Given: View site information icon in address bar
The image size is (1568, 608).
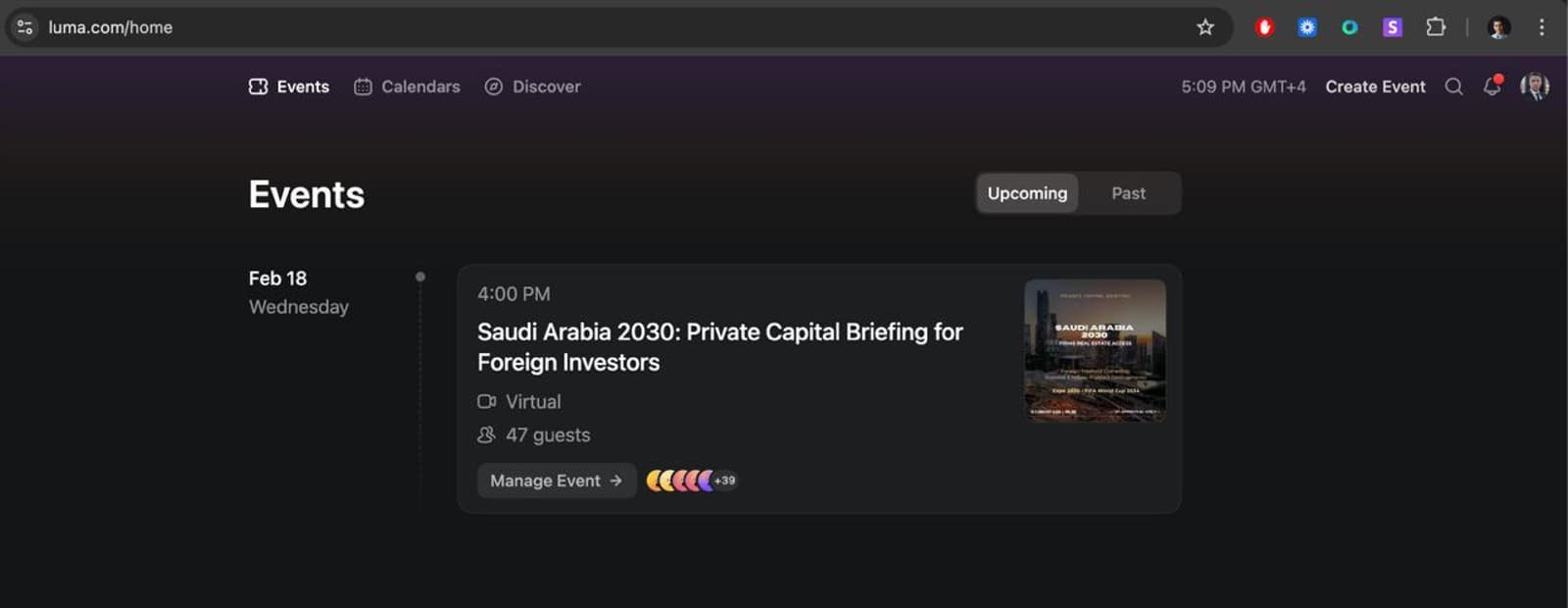Looking at the screenshot, I should (25, 27).
